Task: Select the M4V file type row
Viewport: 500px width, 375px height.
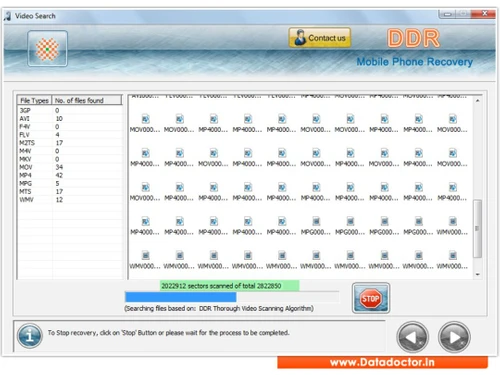Action: (70, 151)
